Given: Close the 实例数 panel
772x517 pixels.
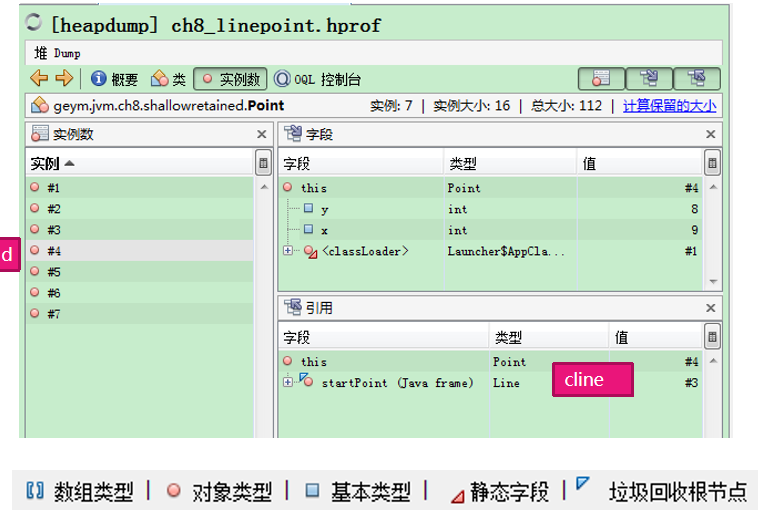Looking at the screenshot, I should pos(261,134).
